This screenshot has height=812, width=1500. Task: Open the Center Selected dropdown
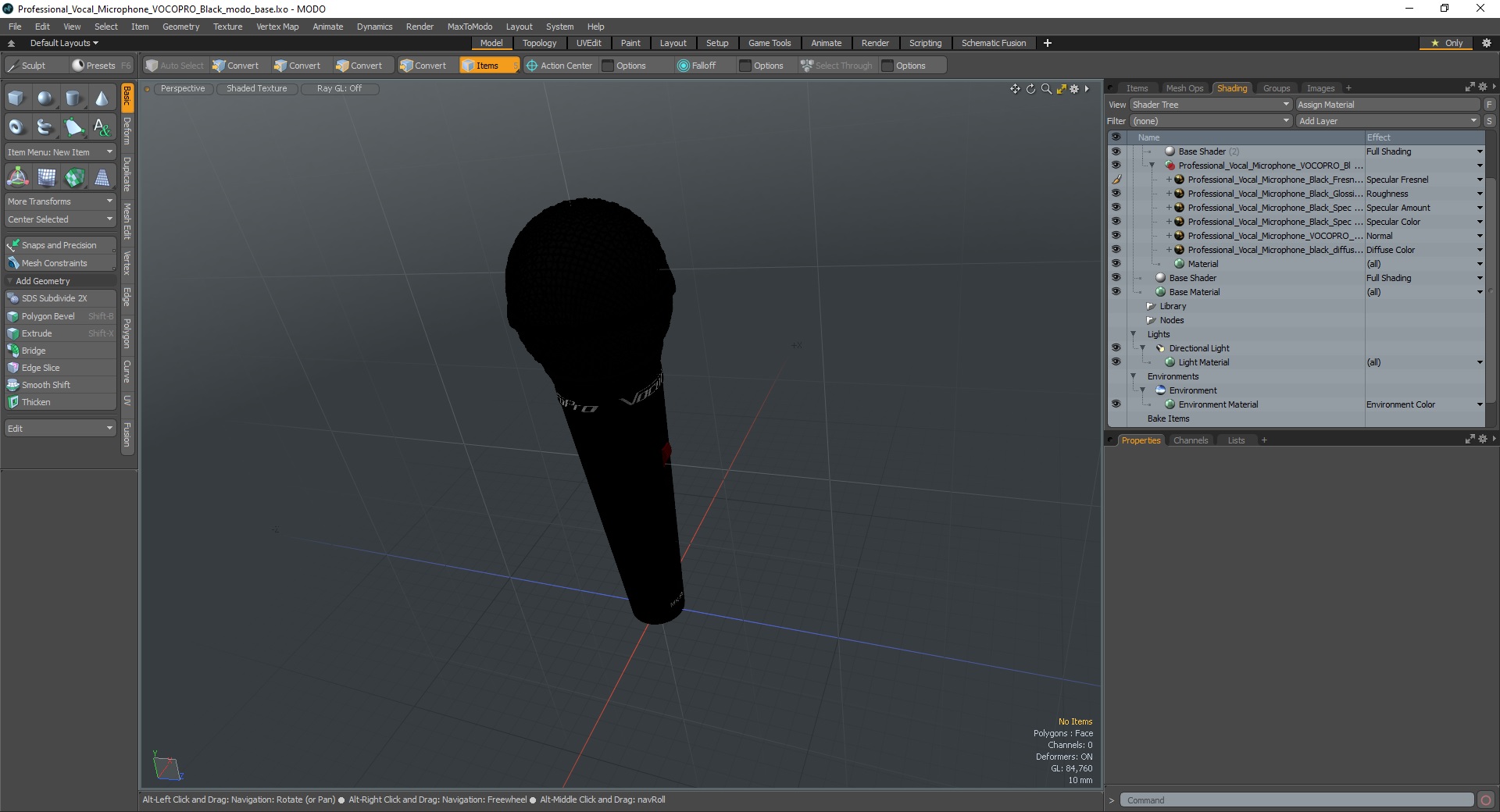[x=61, y=219]
